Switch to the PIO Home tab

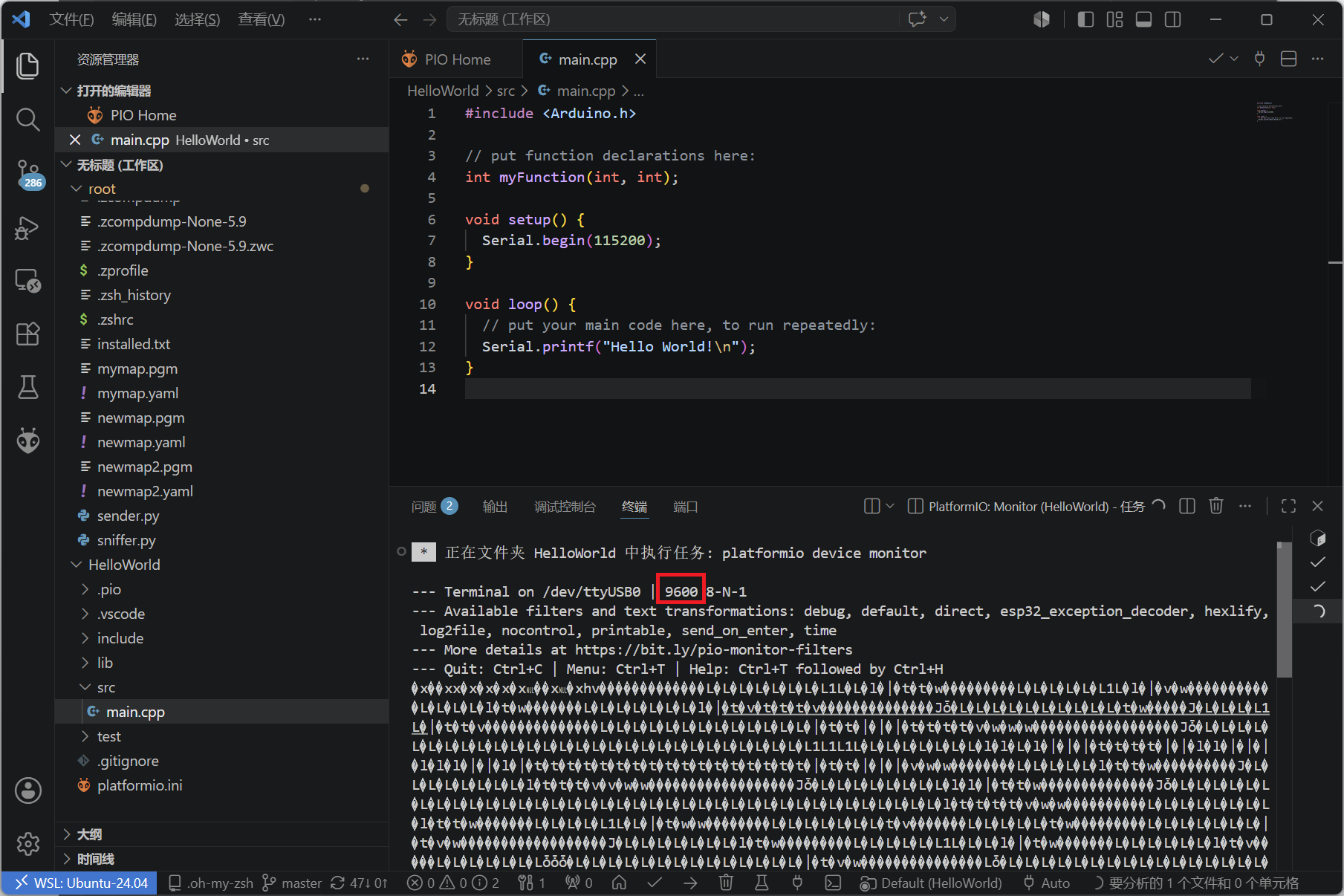[456, 59]
